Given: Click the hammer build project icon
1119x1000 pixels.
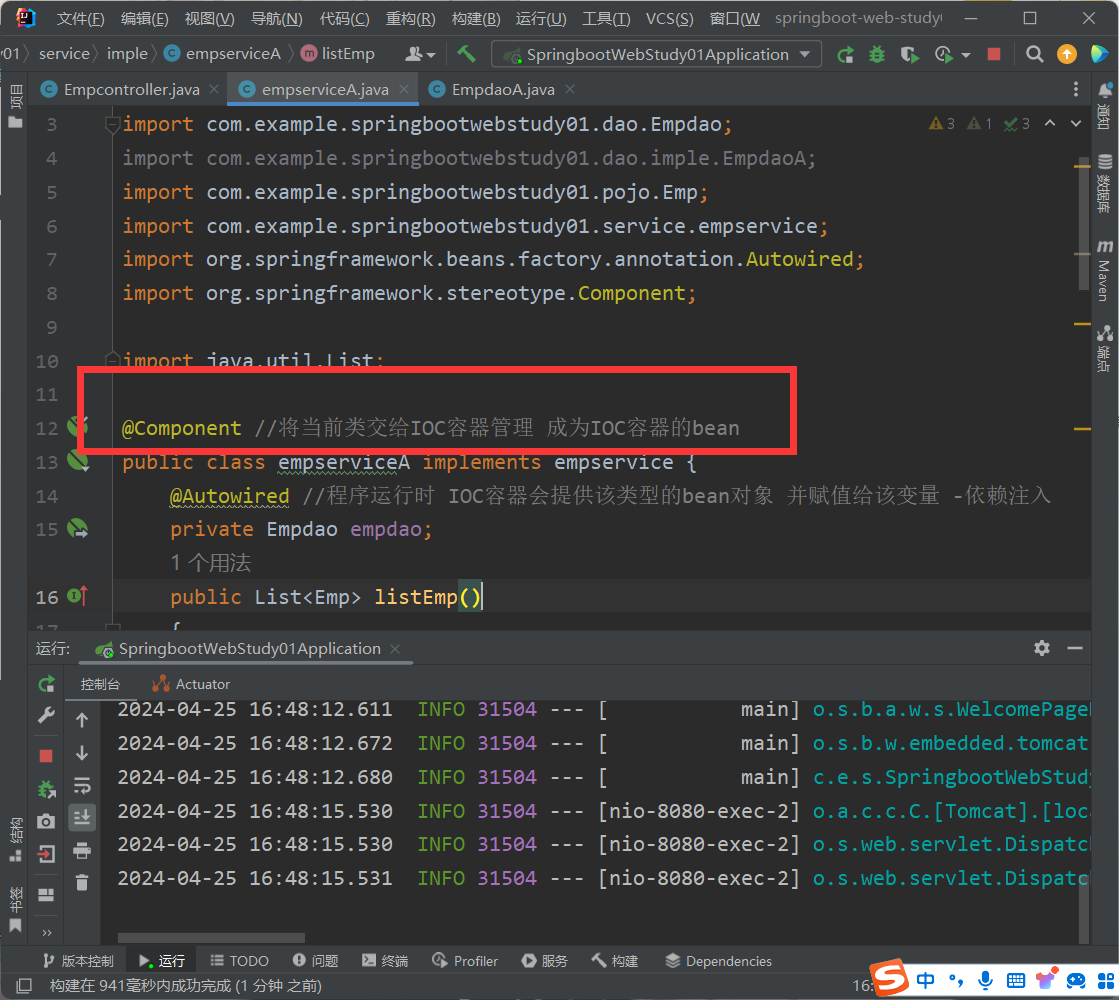Looking at the screenshot, I should [466, 54].
